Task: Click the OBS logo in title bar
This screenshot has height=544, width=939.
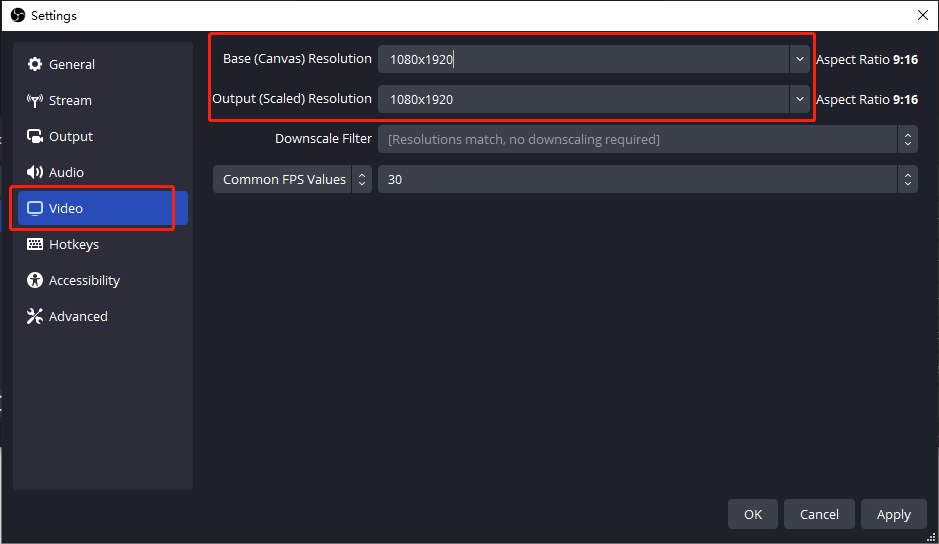Action: pyautogui.click(x=18, y=15)
